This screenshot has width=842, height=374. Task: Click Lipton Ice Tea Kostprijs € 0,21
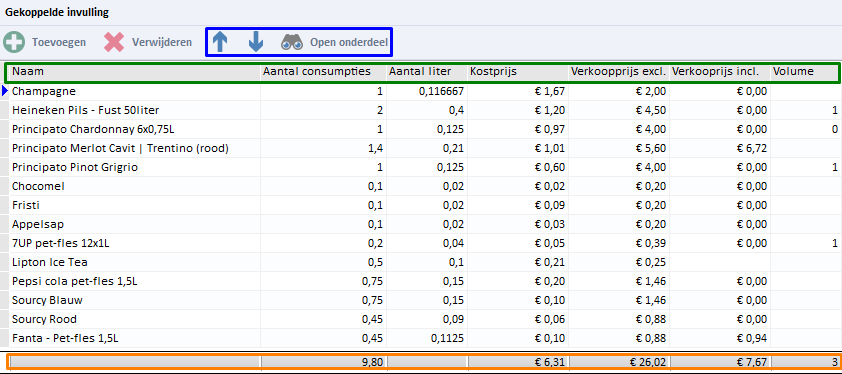point(518,262)
